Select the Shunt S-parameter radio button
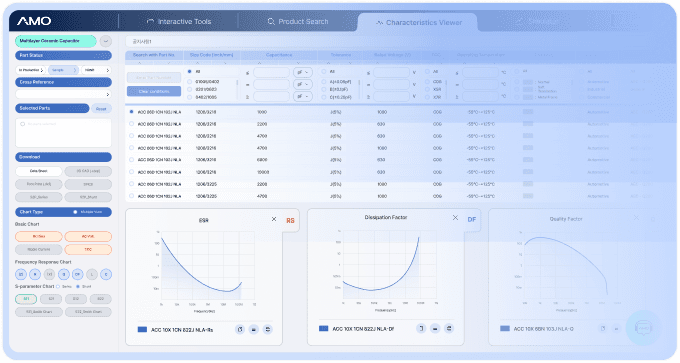The height and width of the screenshot is (363, 680). tap(78, 287)
